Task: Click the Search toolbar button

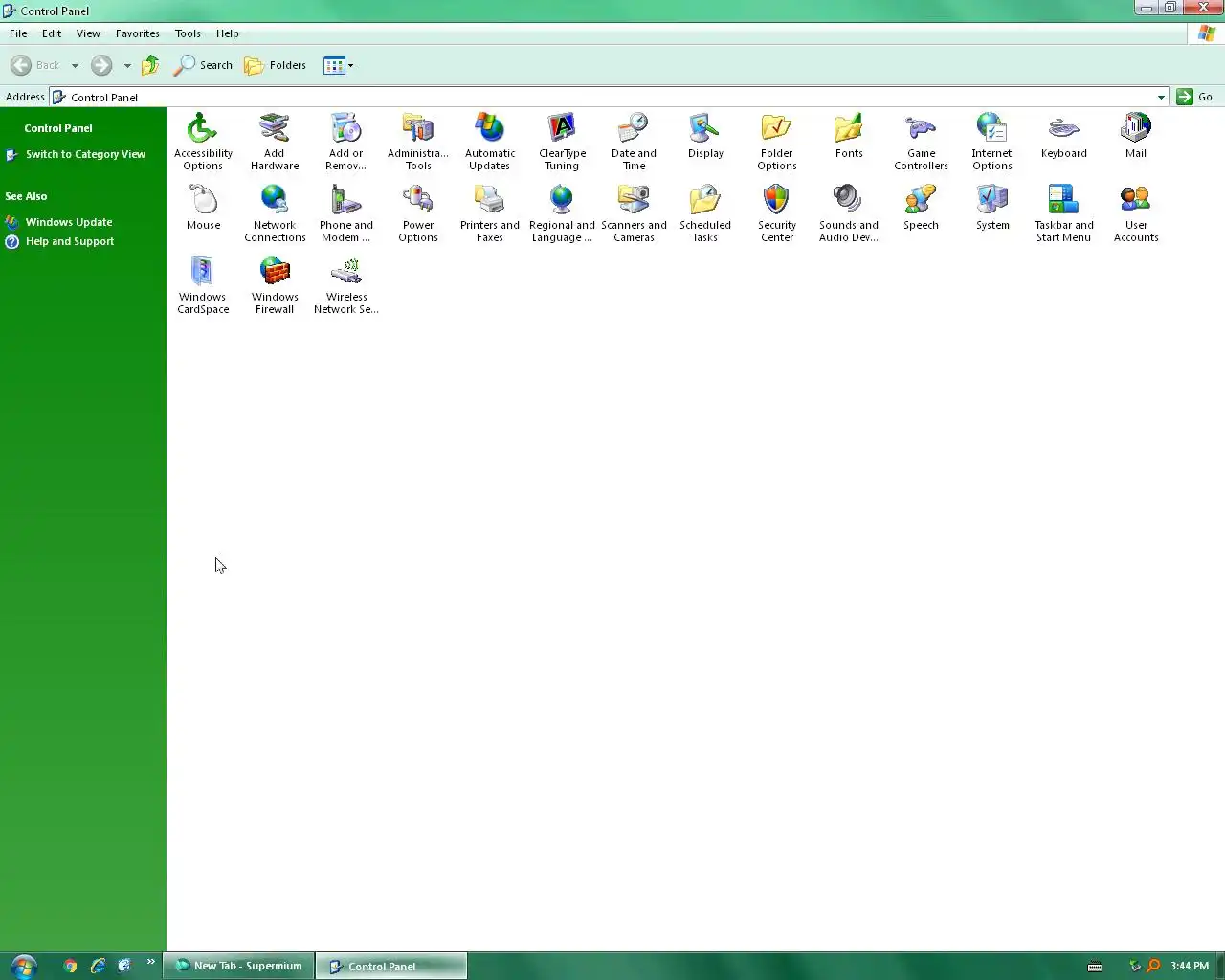Action: coord(203,65)
